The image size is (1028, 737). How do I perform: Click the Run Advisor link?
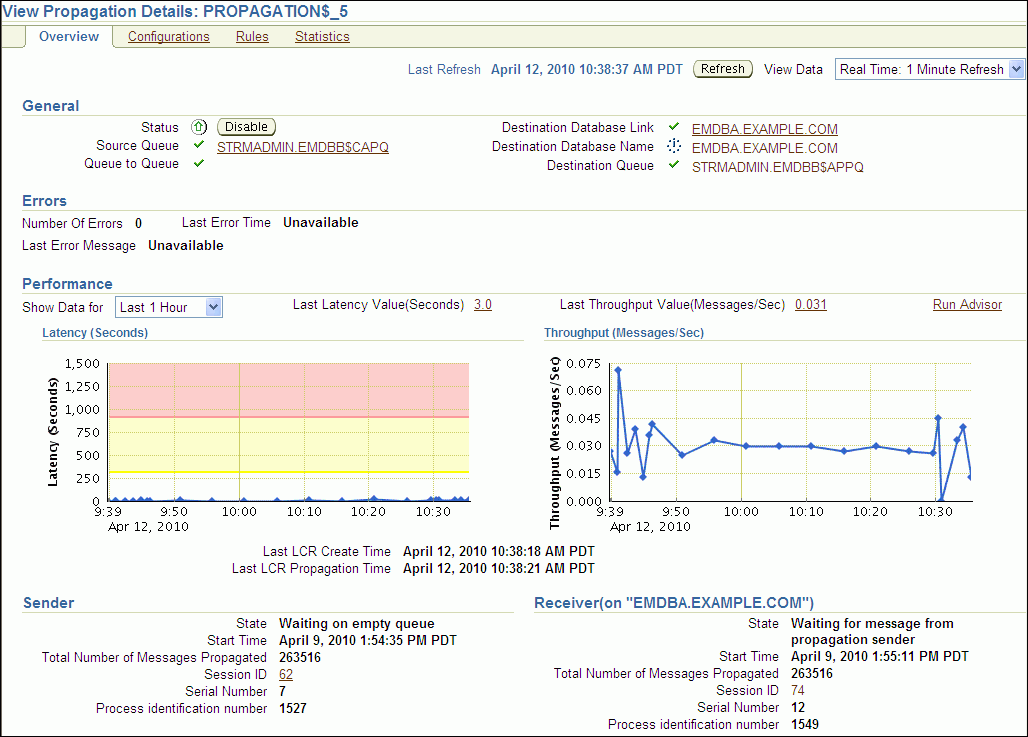pos(966,305)
